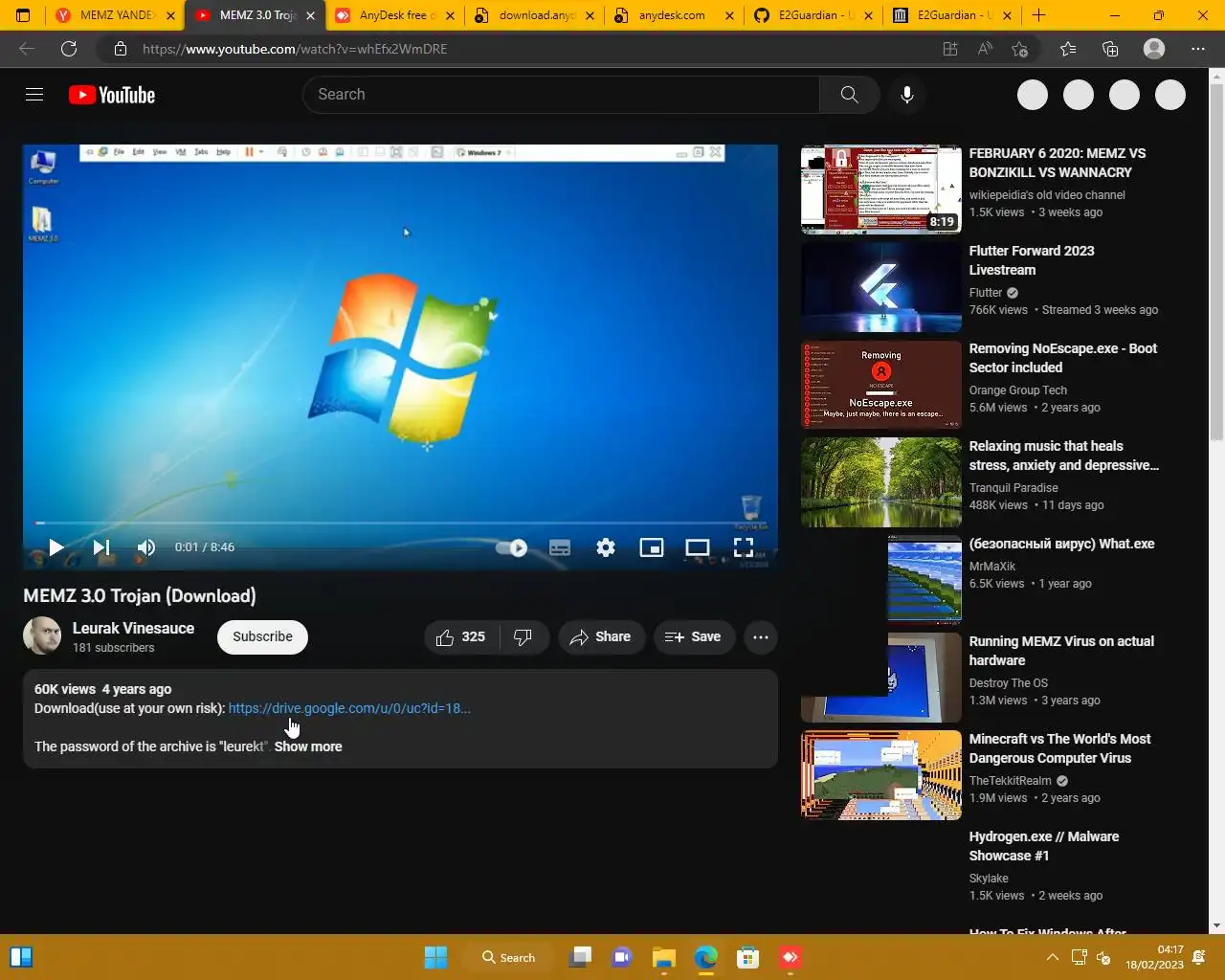Toggle subtitles/closed captions
This screenshot has height=980, width=1225.
click(x=560, y=547)
